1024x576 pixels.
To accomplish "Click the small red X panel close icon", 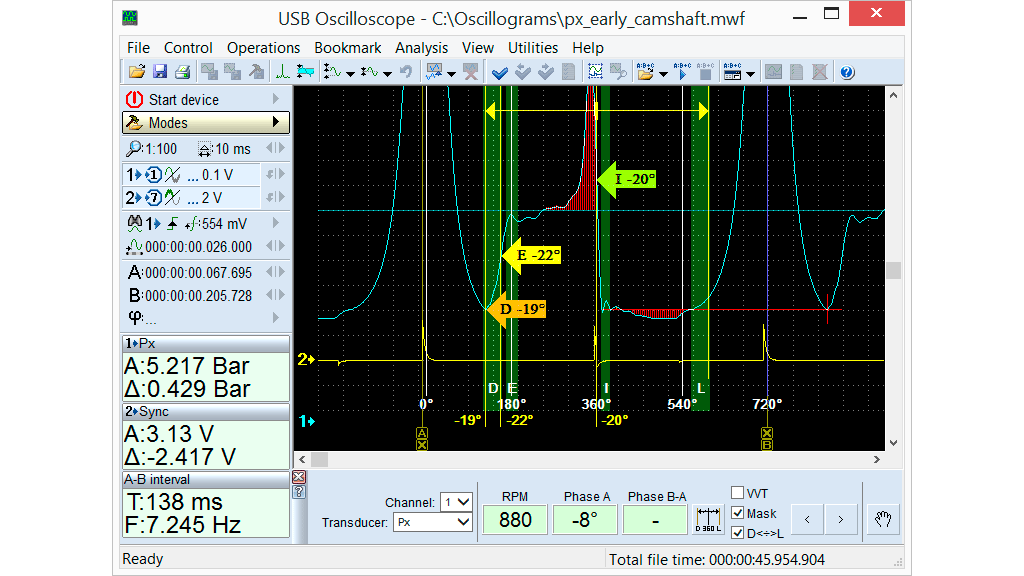I will [x=298, y=478].
